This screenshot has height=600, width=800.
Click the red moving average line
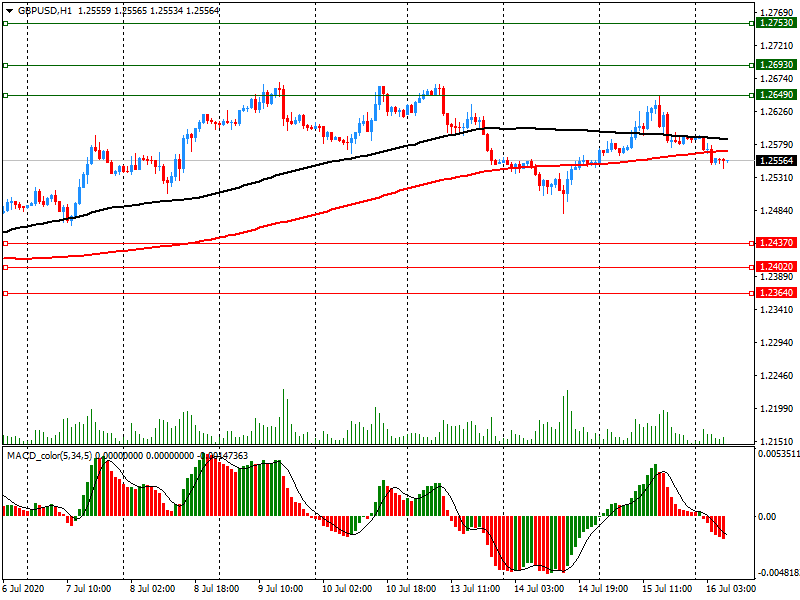pos(300,214)
